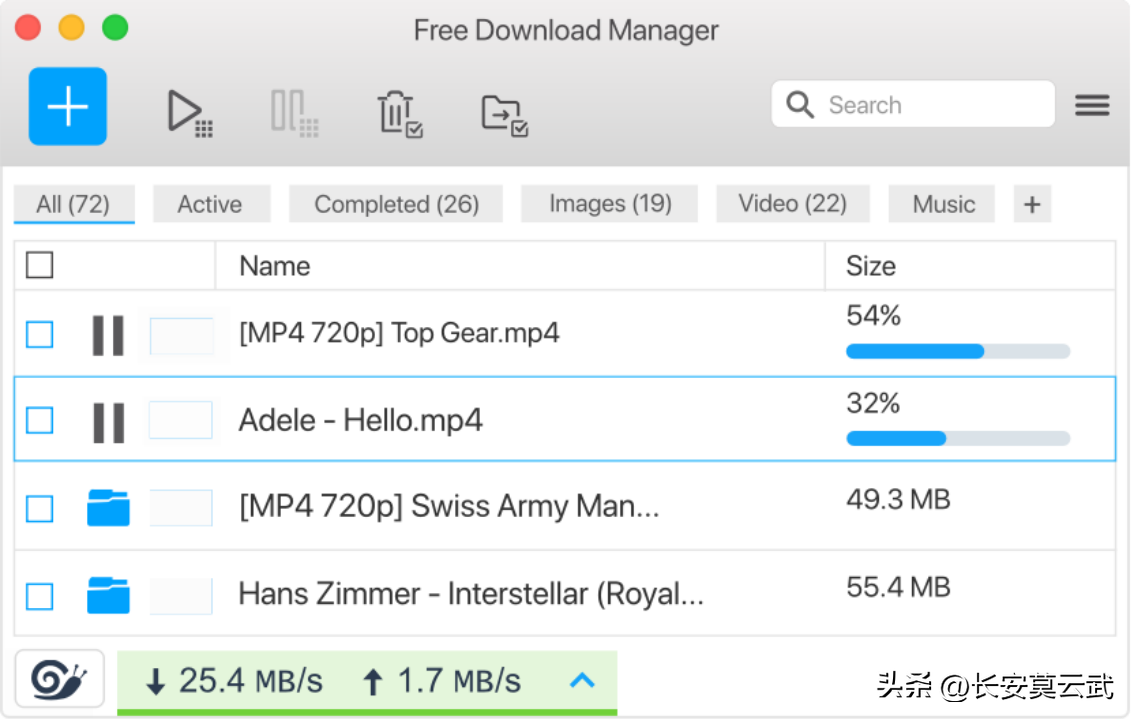Add a new filter tab with plus
1134x720 pixels.
(1032, 205)
